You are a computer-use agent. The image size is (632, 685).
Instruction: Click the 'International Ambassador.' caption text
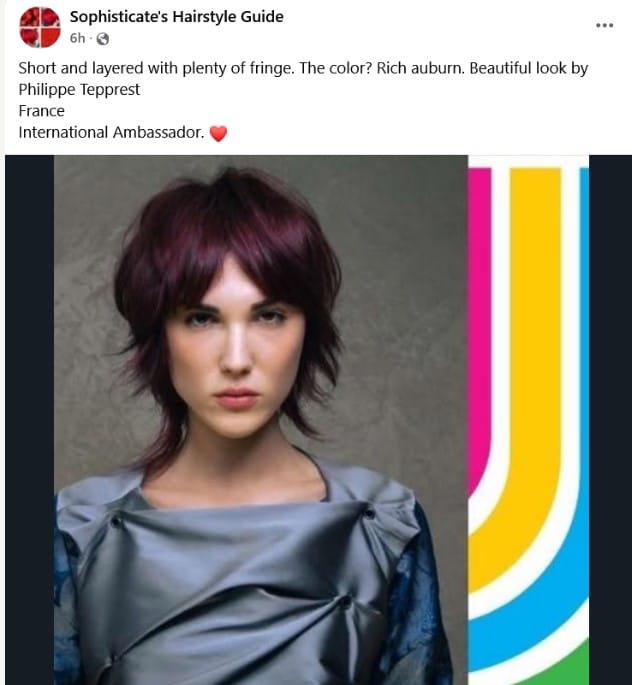tap(110, 132)
